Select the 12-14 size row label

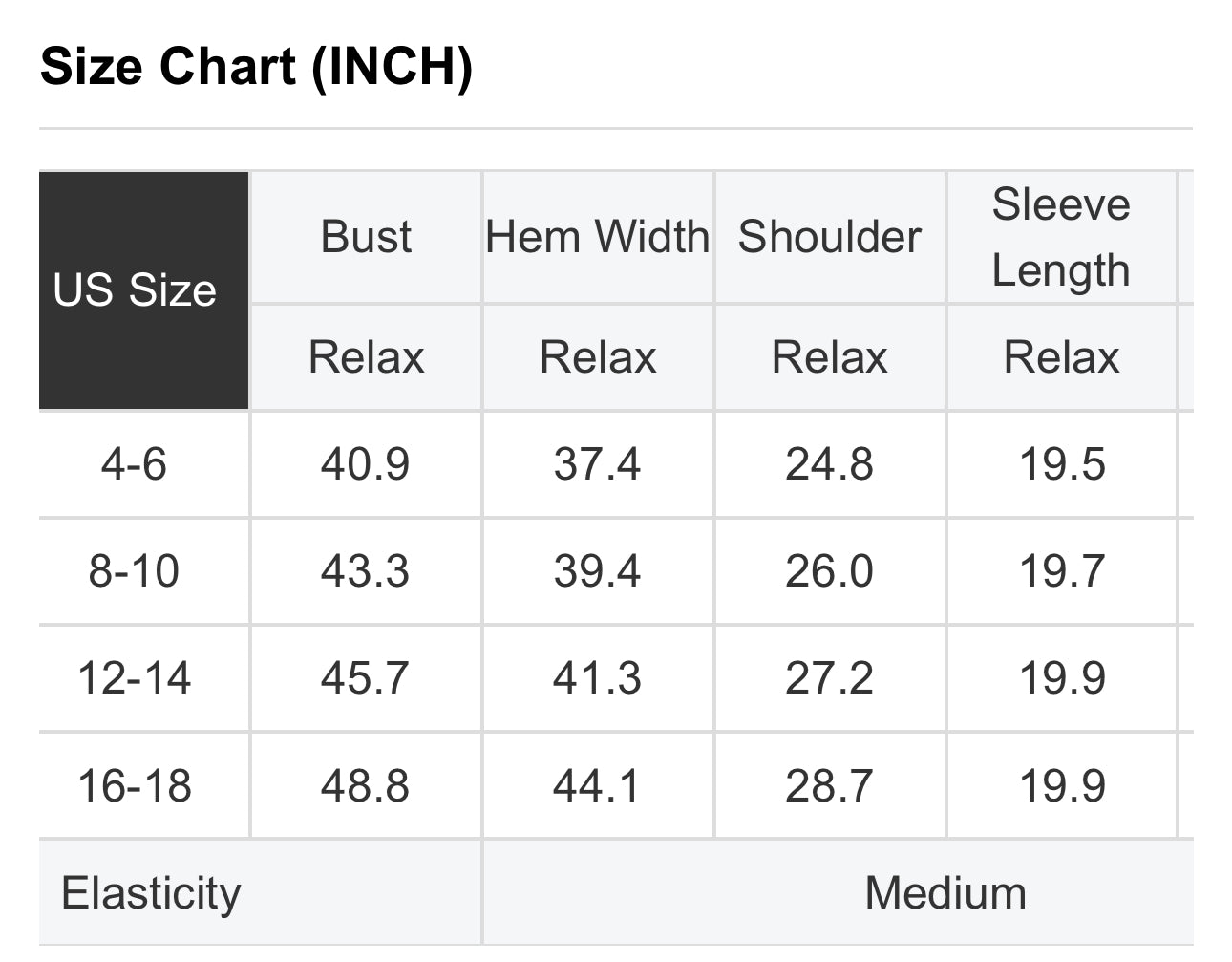click(x=135, y=678)
